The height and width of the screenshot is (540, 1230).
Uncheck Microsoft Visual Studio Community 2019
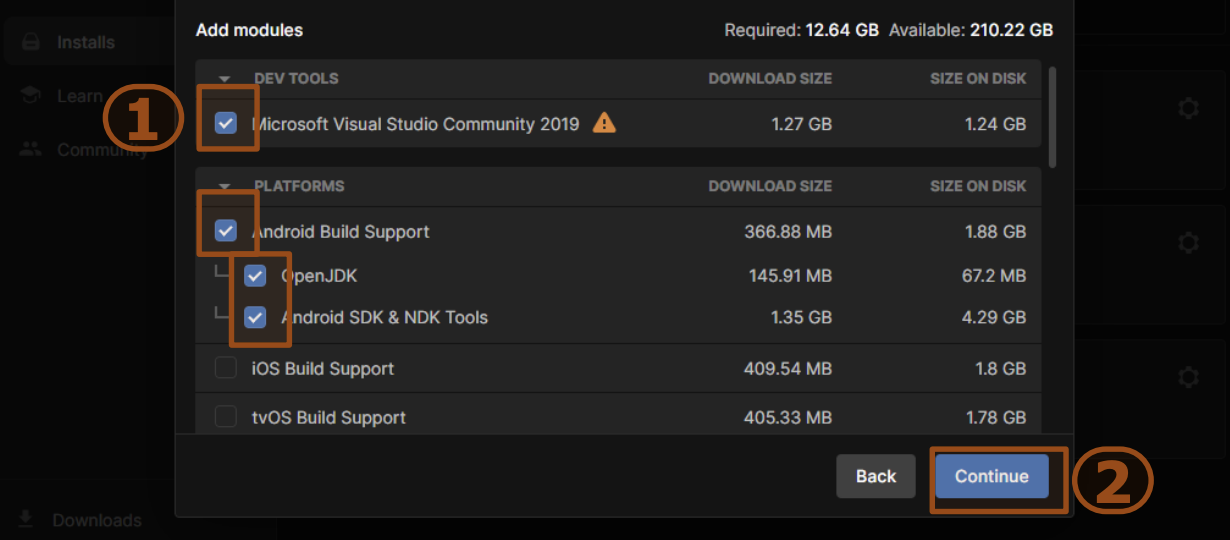[x=226, y=124]
